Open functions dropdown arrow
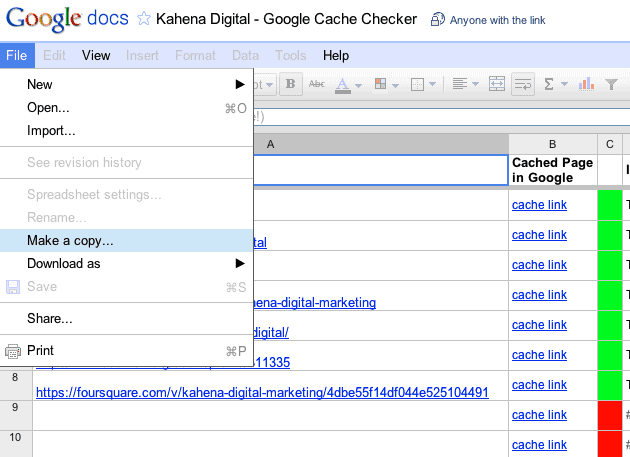Screen dimensions: 630x457 click(x=564, y=84)
